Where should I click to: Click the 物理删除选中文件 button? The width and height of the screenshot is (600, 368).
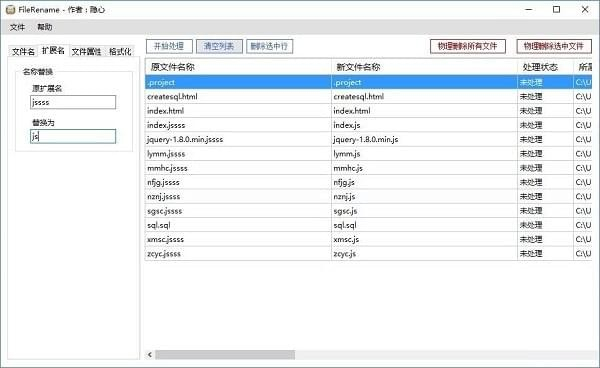[554, 46]
